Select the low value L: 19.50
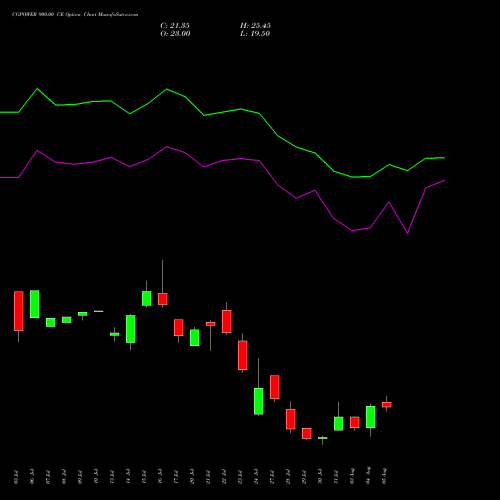The image size is (500, 500). (x=255, y=34)
